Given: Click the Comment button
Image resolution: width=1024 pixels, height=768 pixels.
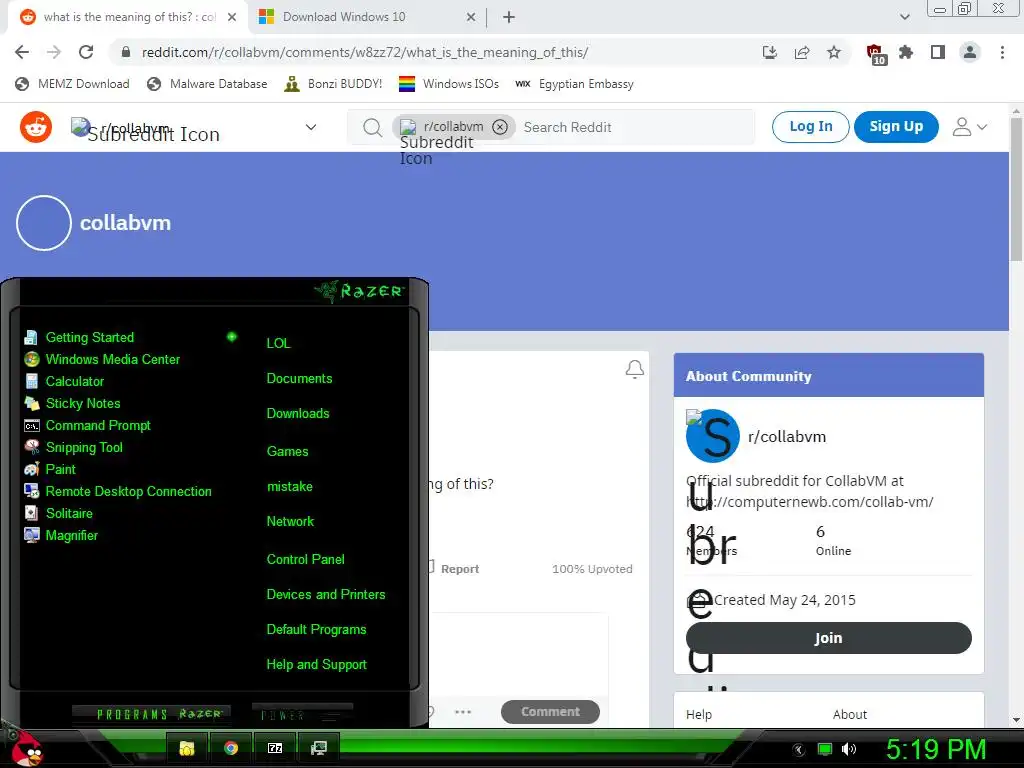Looking at the screenshot, I should [x=550, y=712].
